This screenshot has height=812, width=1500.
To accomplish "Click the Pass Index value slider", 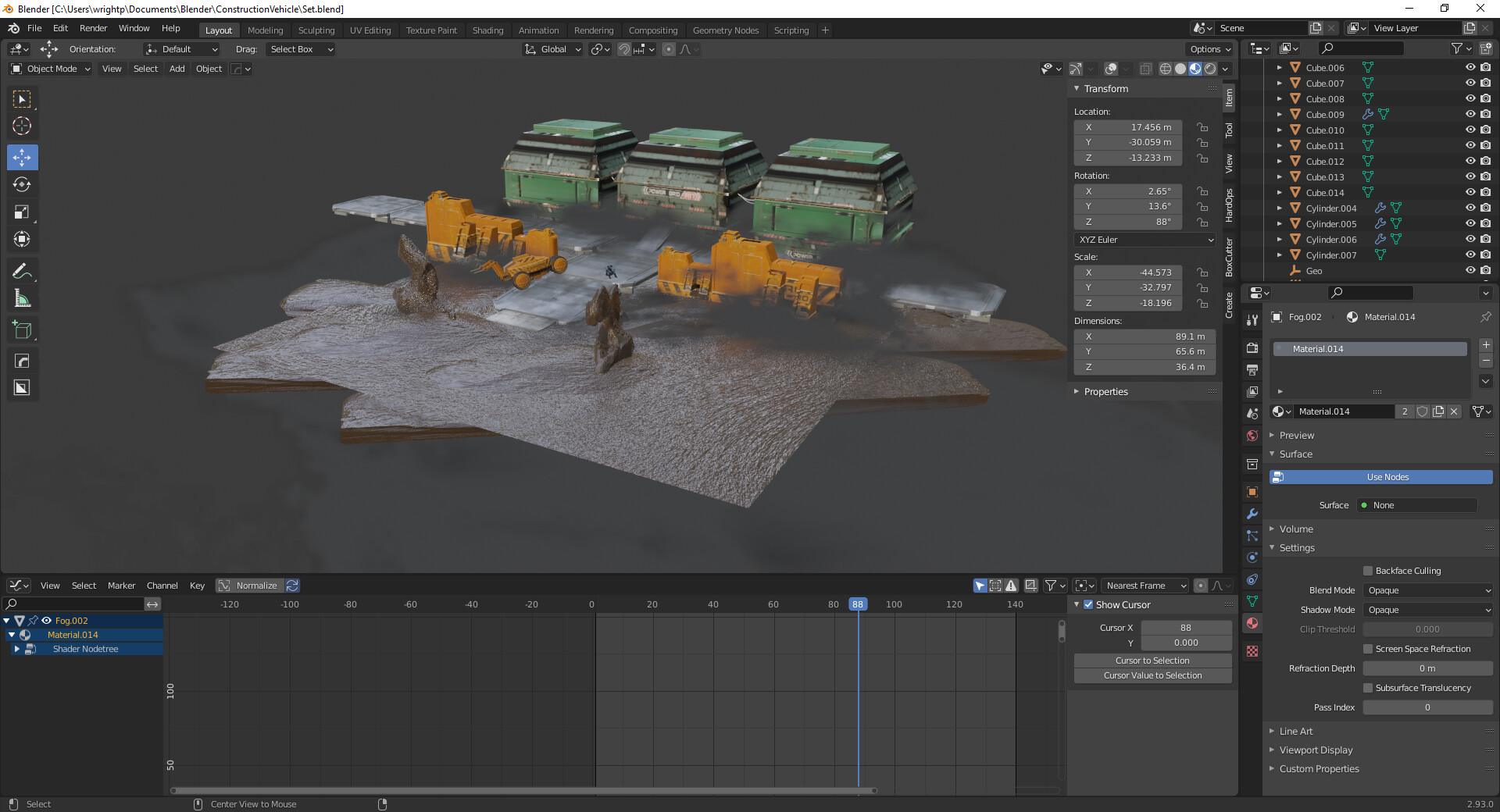I will pos(1427,707).
